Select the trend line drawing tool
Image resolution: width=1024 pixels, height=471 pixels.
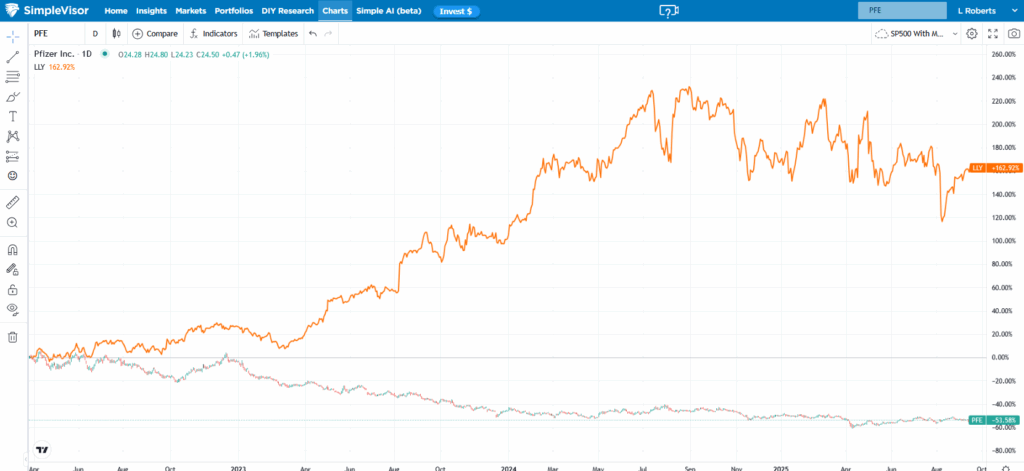13,57
